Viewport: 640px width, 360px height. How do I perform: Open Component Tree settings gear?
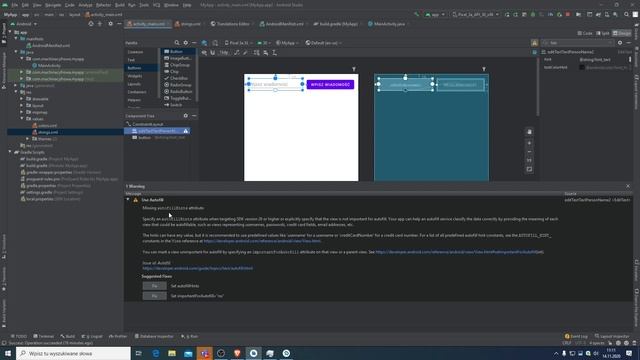tap(186, 116)
